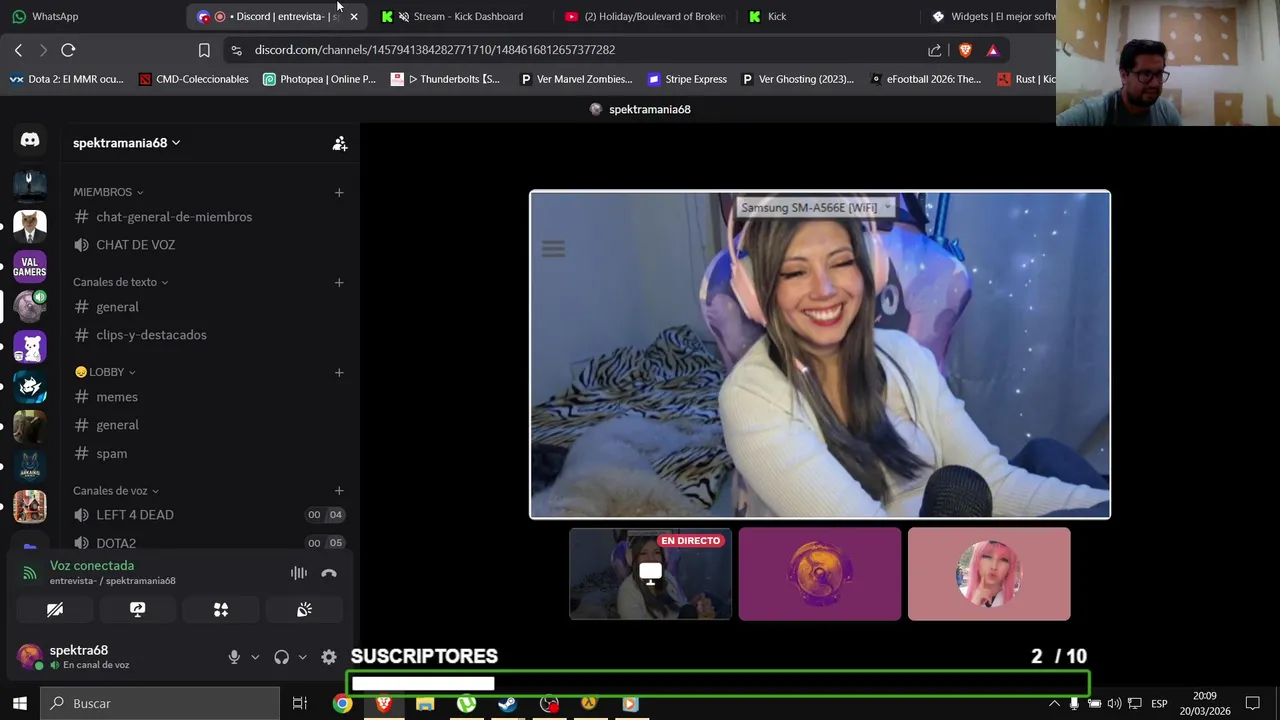The width and height of the screenshot is (1280, 720).
Task: Open hamburger menu on video feed
Action: click(553, 249)
